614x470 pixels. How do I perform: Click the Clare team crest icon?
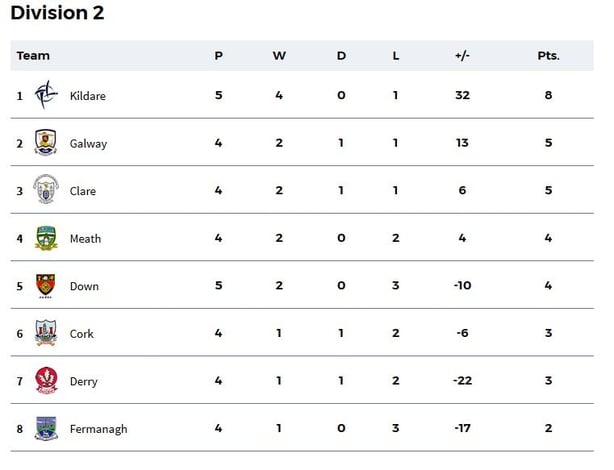(x=46, y=190)
